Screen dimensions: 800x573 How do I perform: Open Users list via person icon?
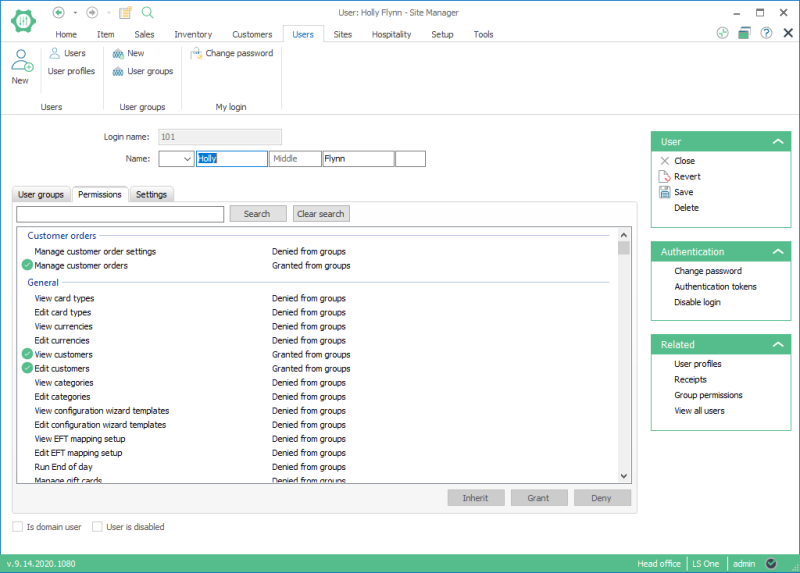(55, 53)
